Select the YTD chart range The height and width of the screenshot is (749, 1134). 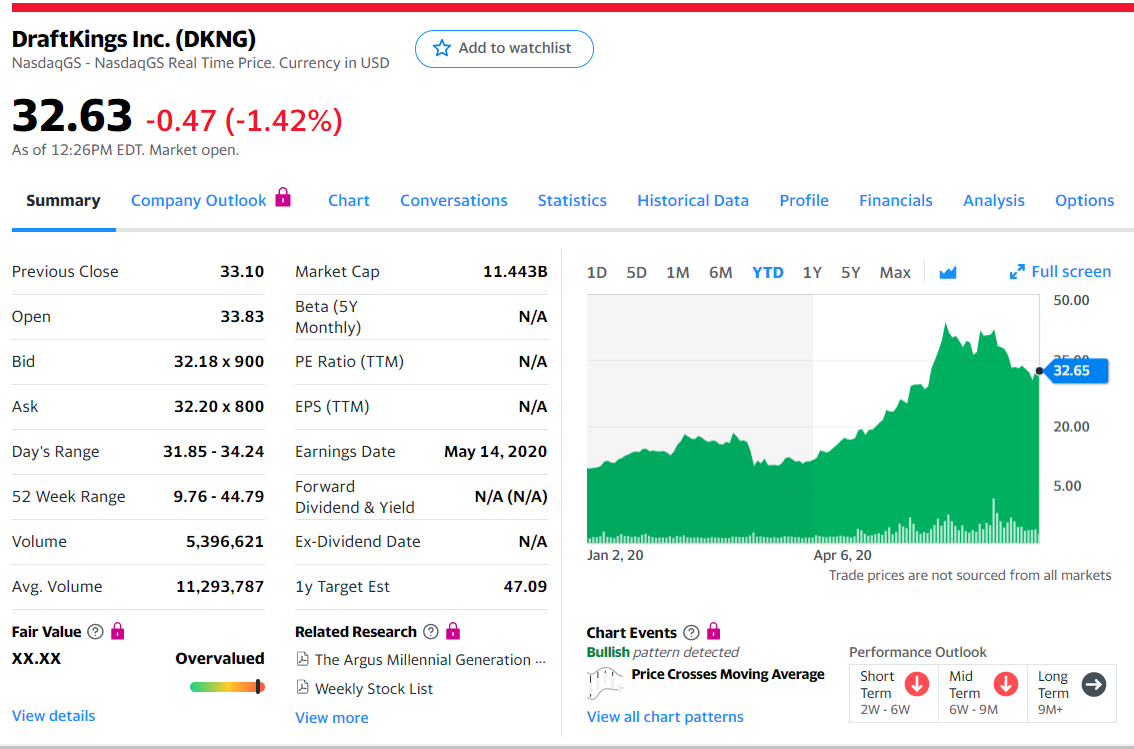coord(767,273)
